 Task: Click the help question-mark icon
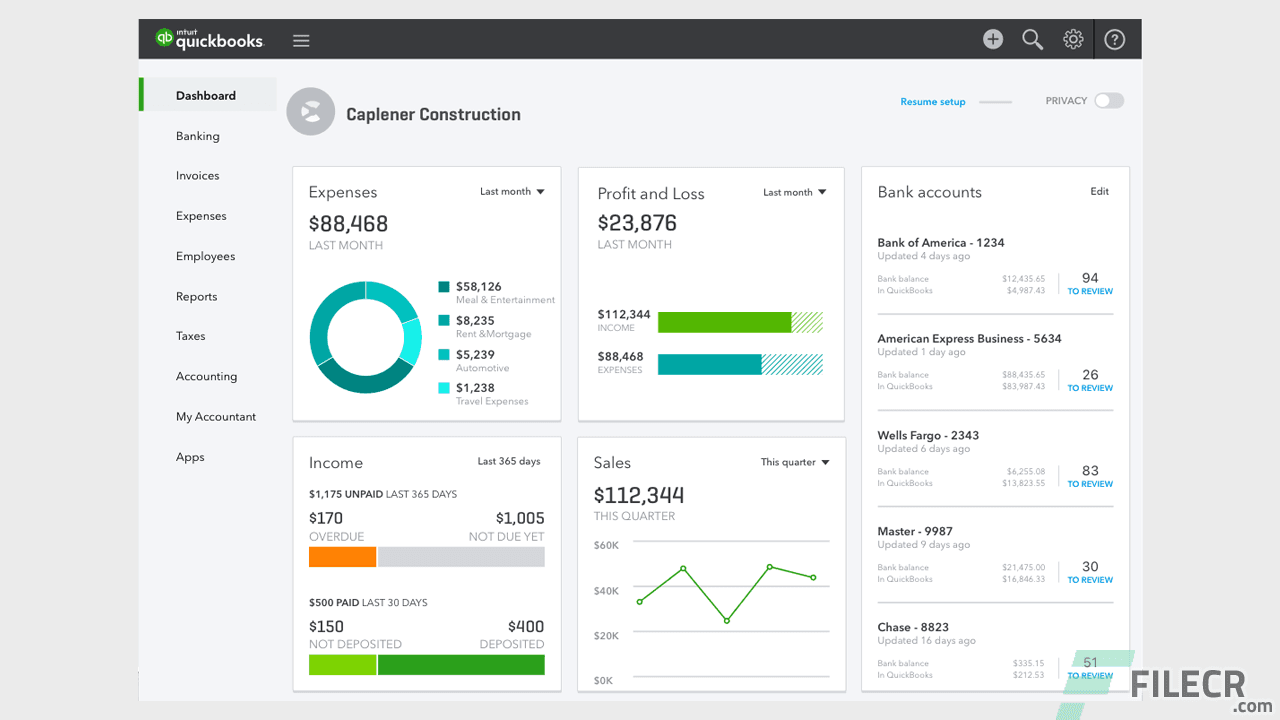(x=1114, y=38)
